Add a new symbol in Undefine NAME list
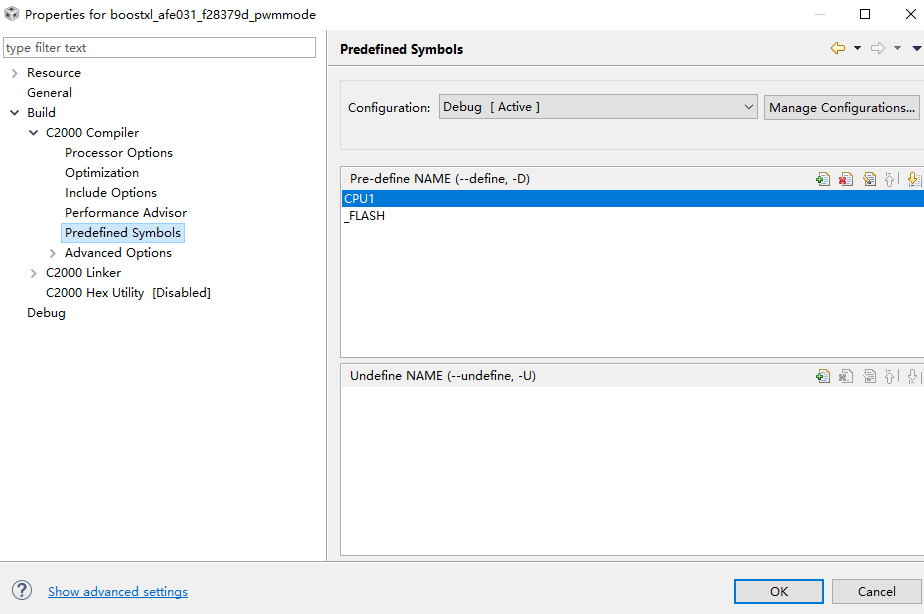Screen dimensions: 924x614 coord(823,376)
